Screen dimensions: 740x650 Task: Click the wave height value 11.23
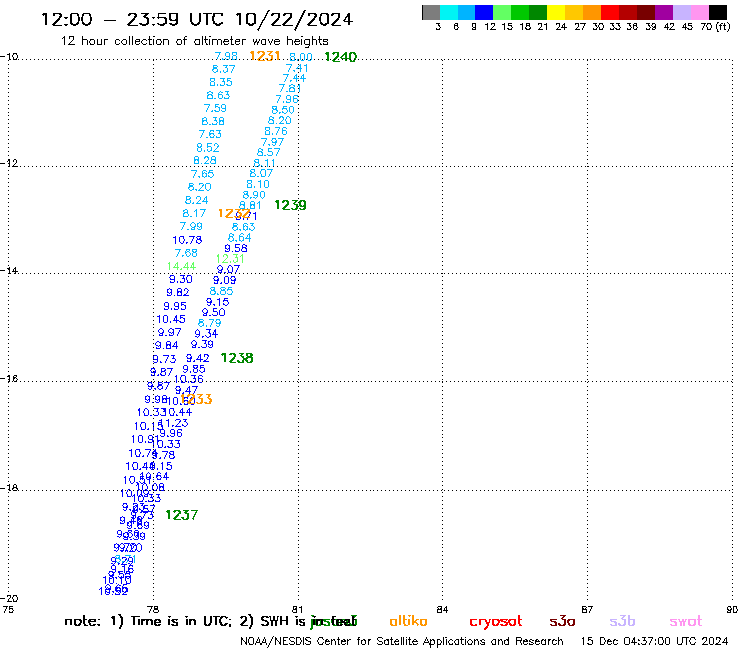(x=174, y=423)
